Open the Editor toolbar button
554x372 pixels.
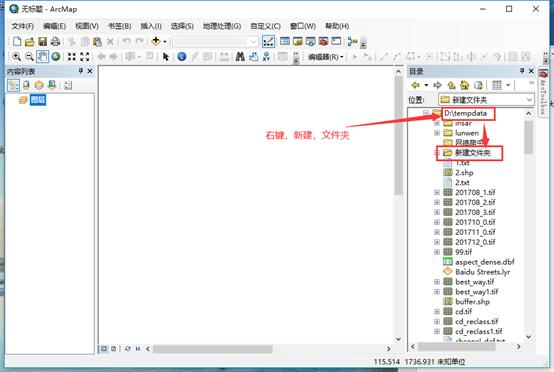(x=268, y=41)
